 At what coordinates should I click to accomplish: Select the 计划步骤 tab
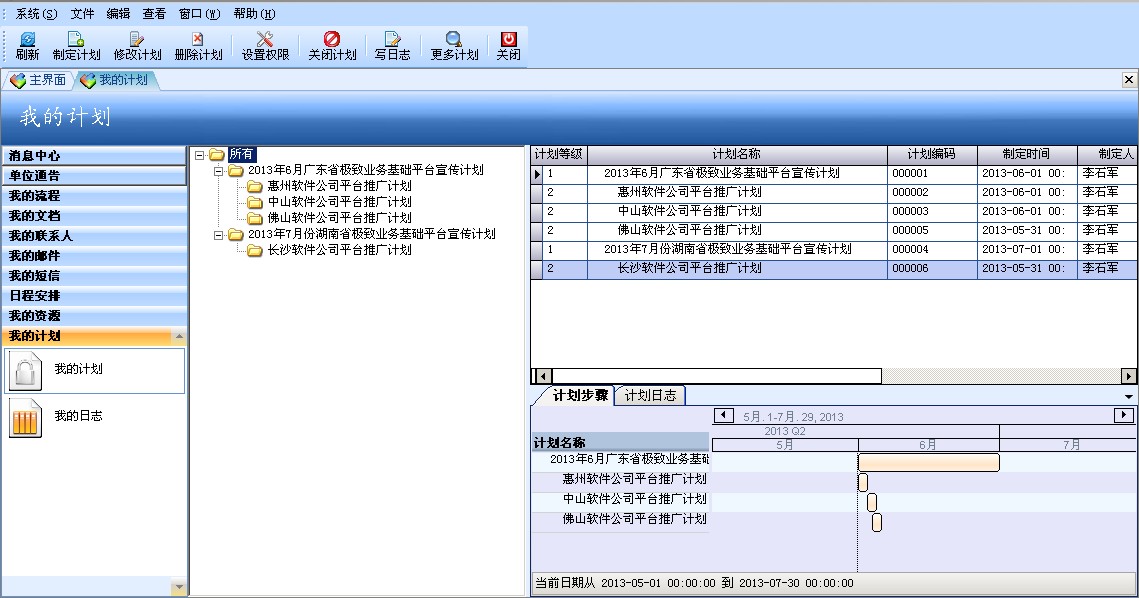tap(579, 395)
